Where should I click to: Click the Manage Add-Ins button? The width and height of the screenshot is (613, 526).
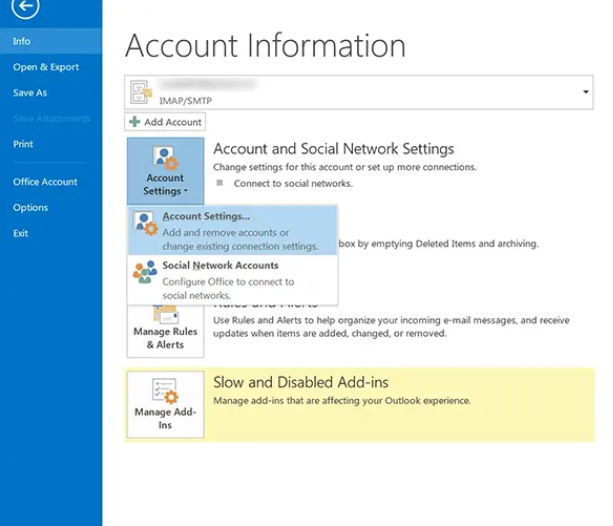165,405
